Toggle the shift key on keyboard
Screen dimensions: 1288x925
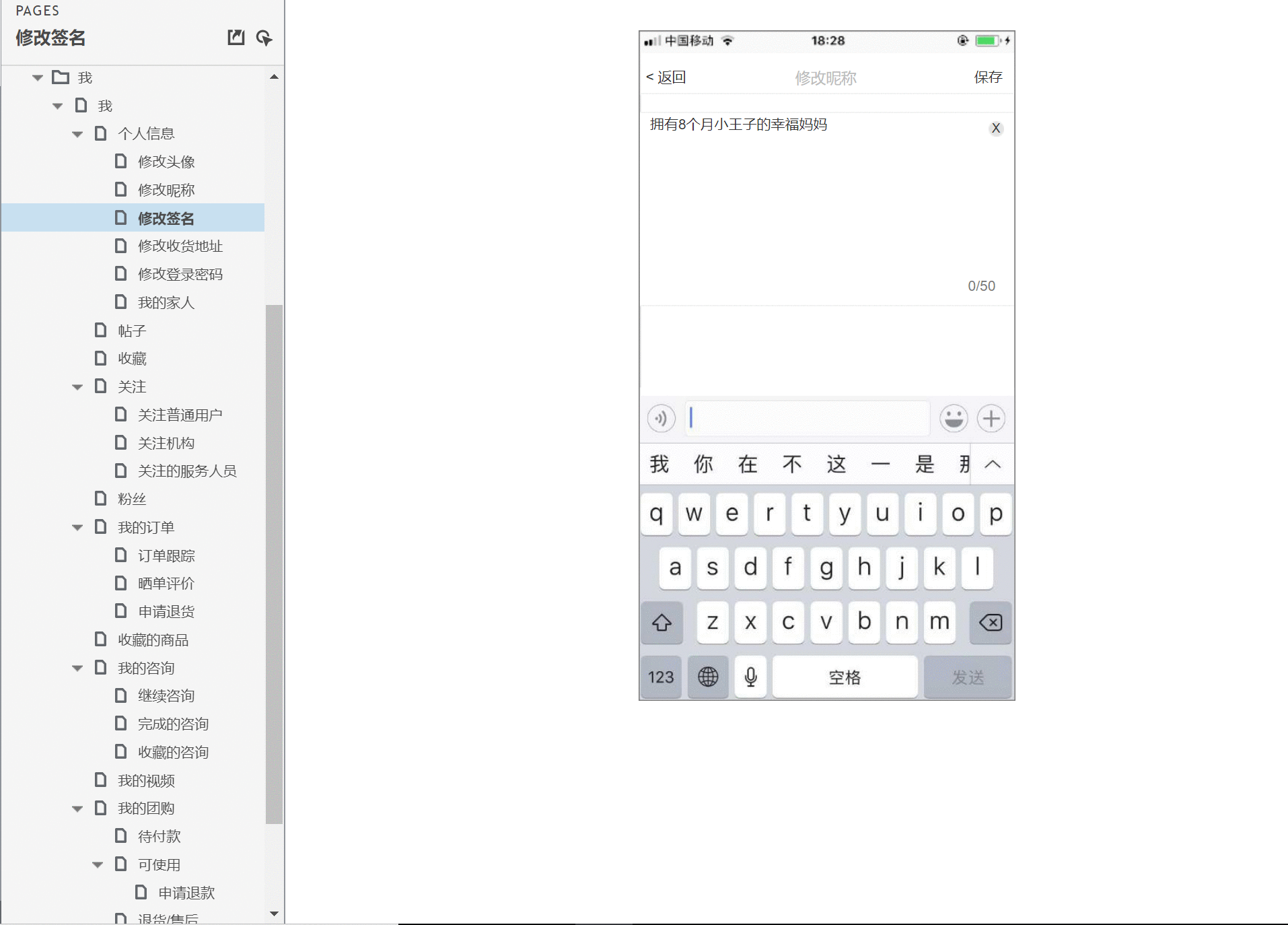tap(661, 622)
